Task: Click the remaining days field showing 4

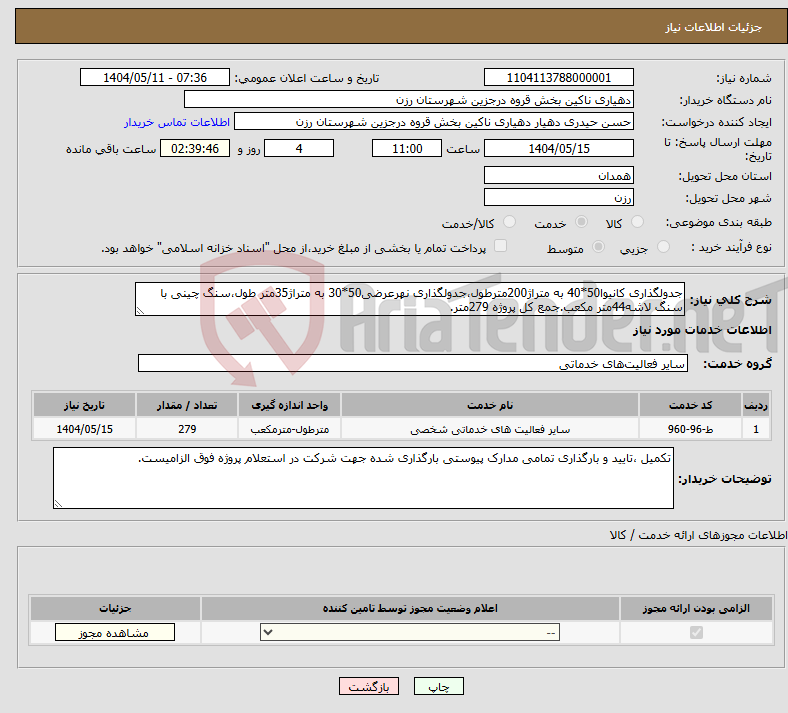Action: tap(299, 149)
